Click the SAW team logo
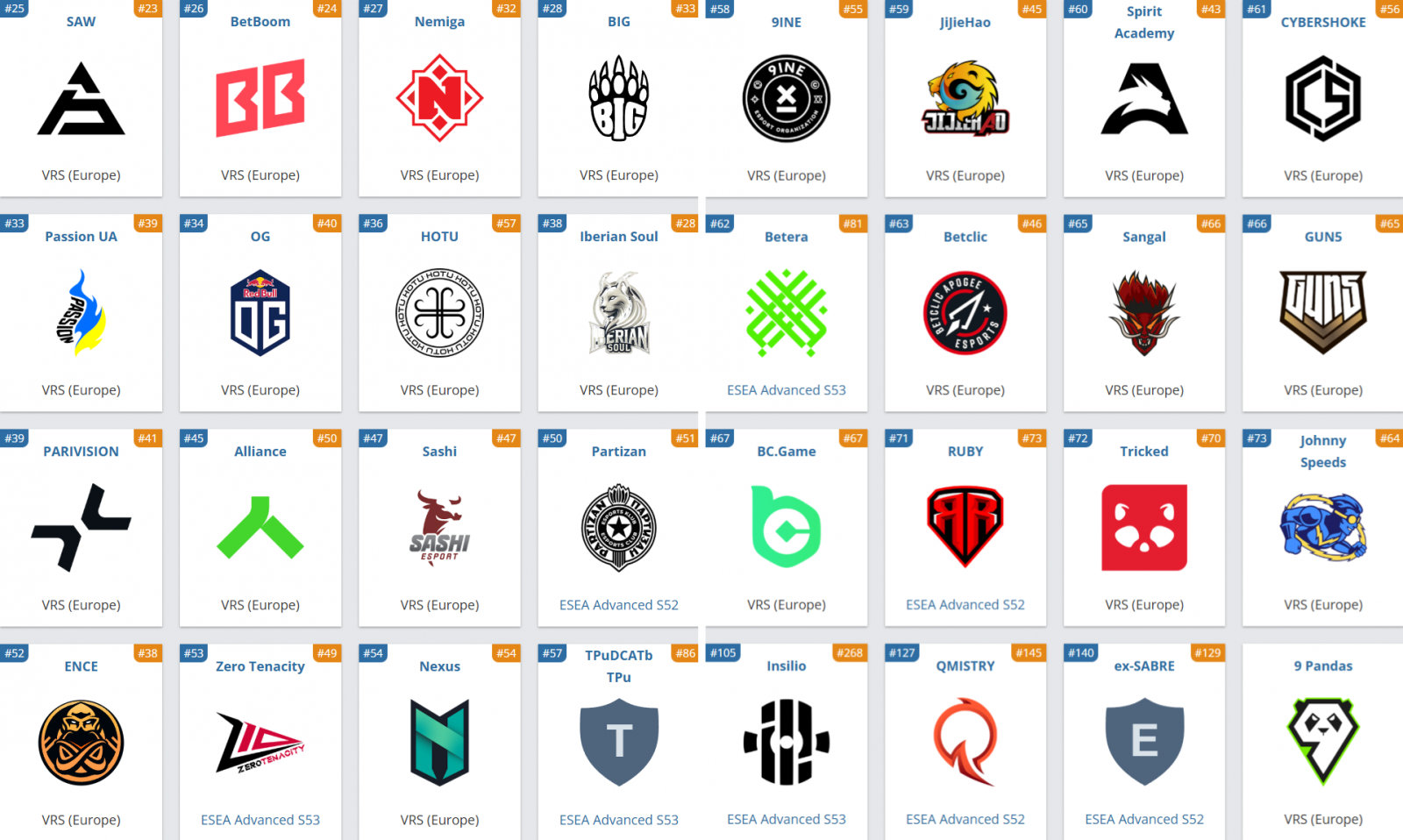This screenshot has height=840, width=1403. [x=81, y=98]
